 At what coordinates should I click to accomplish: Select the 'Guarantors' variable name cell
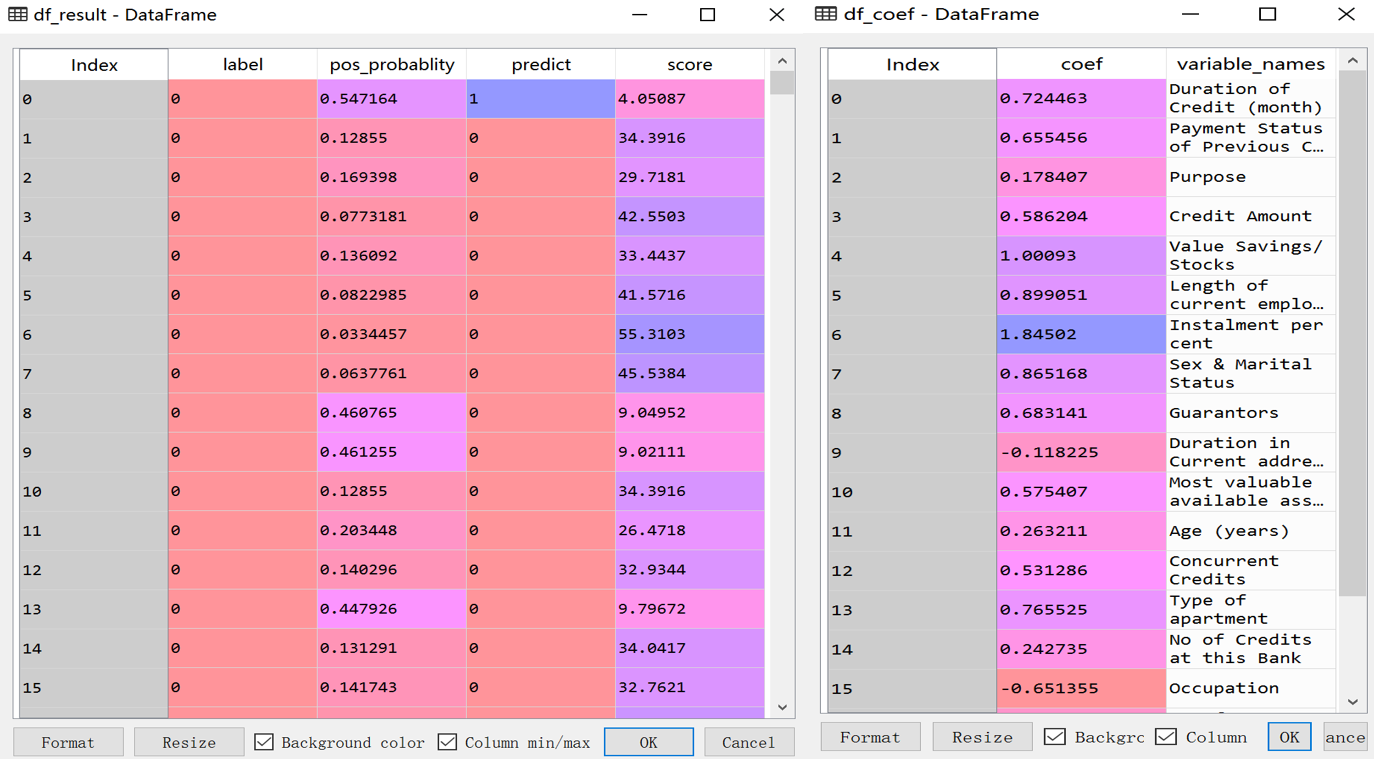click(1250, 413)
